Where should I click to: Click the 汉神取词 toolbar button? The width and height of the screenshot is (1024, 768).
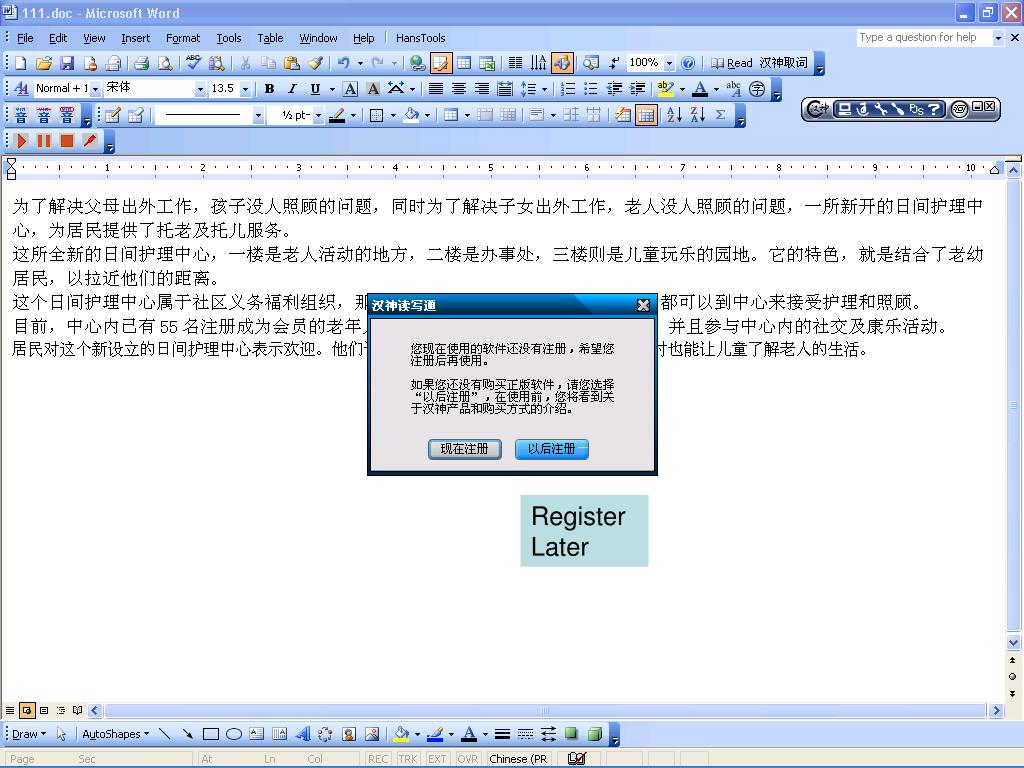[x=784, y=63]
